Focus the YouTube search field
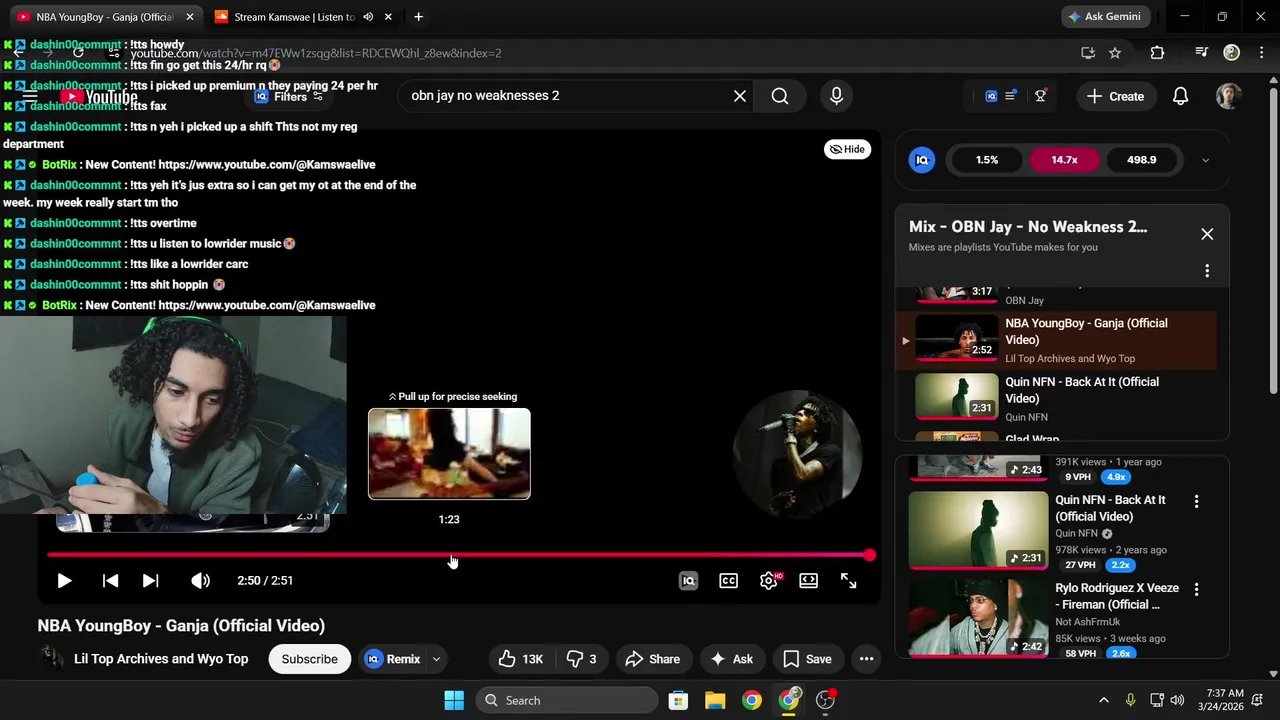The height and width of the screenshot is (720, 1280). 565,96
